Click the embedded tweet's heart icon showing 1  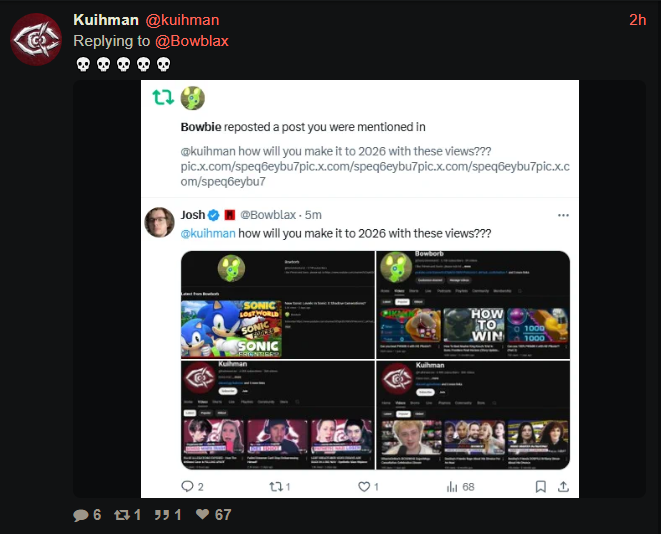click(x=364, y=487)
